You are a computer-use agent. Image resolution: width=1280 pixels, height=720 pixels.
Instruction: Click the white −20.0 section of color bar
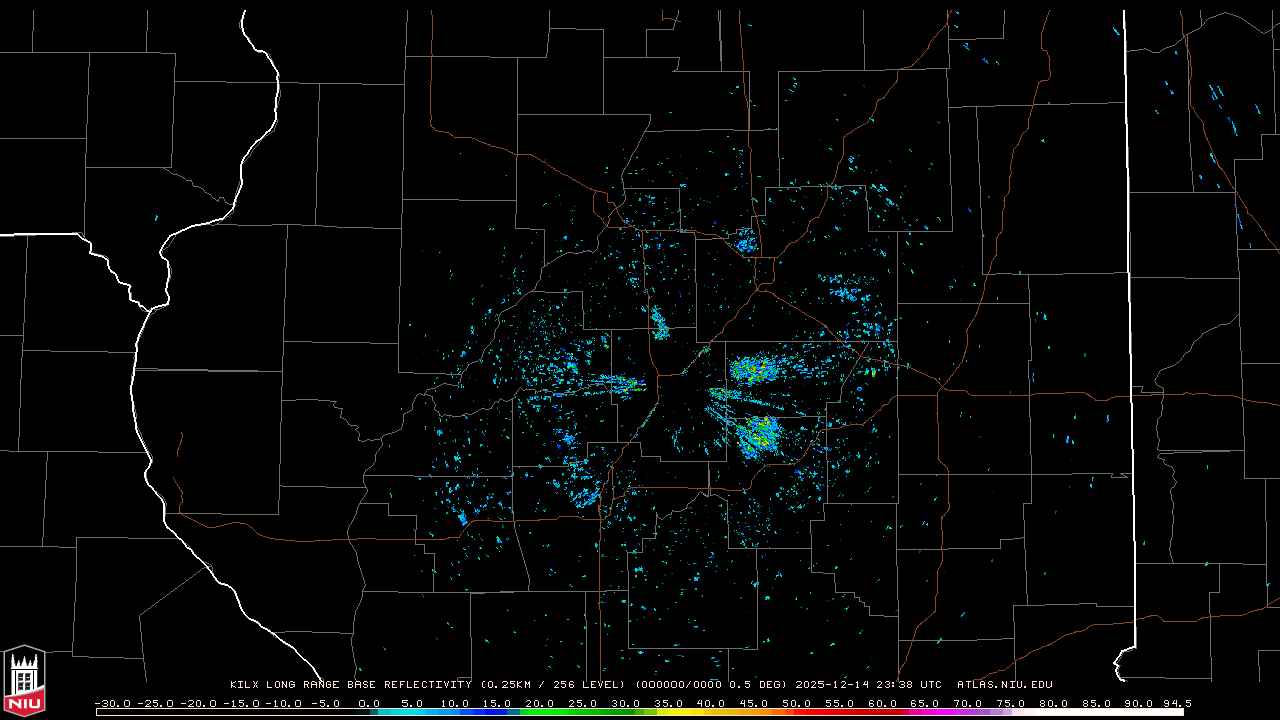[198, 712]
